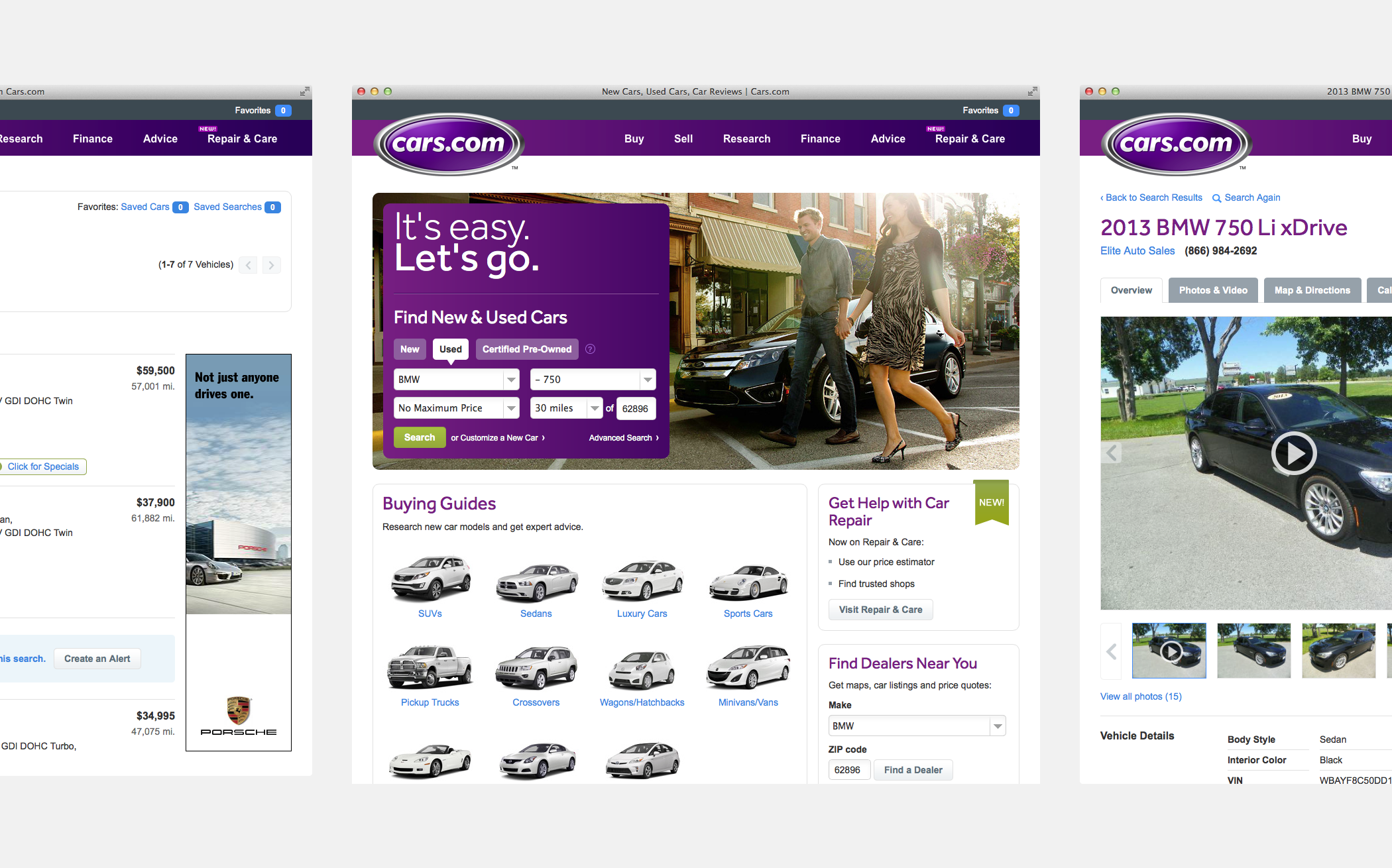
Task: Open the Pickup Trucks guide icon
Action: tap(430, 667)
